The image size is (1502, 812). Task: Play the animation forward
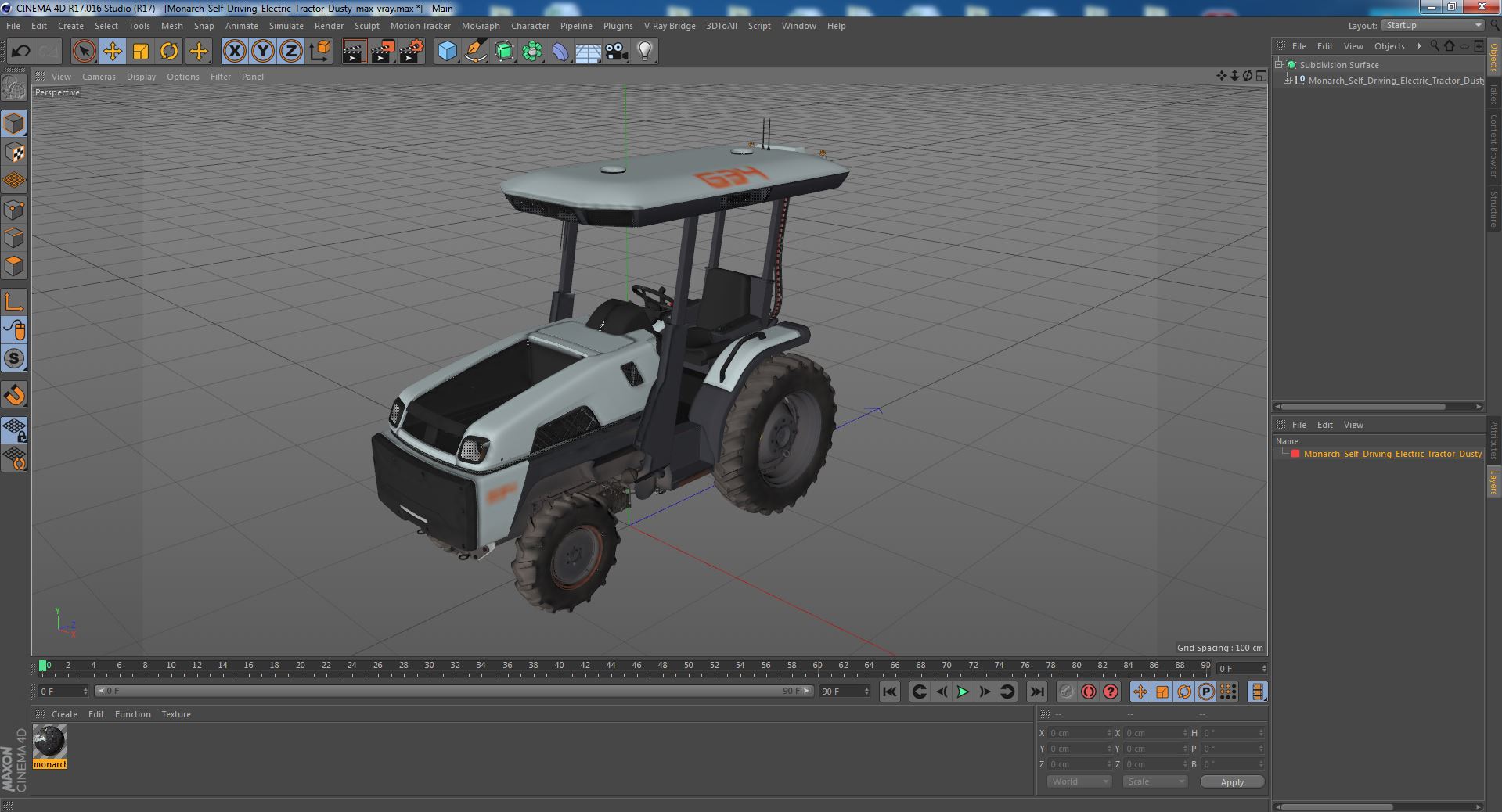(963, 692)
